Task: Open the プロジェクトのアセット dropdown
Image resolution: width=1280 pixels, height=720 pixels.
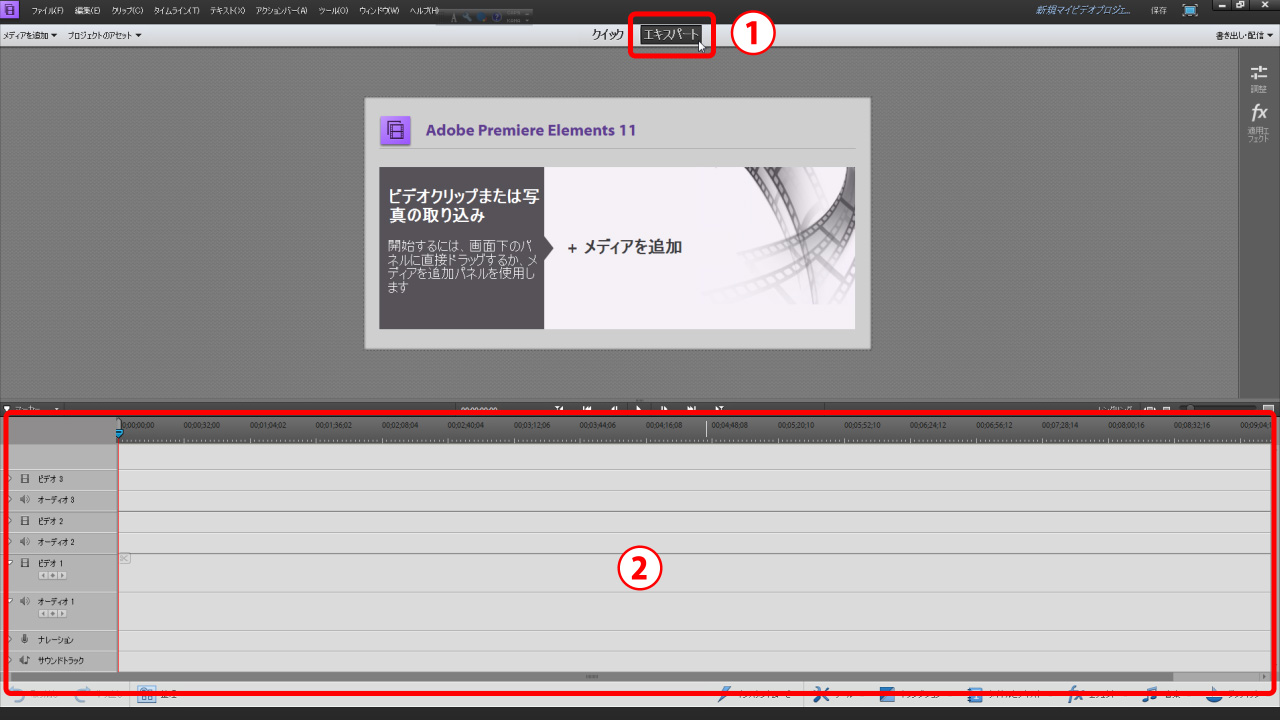Action: pyautogui.click(x=104, y=35)
